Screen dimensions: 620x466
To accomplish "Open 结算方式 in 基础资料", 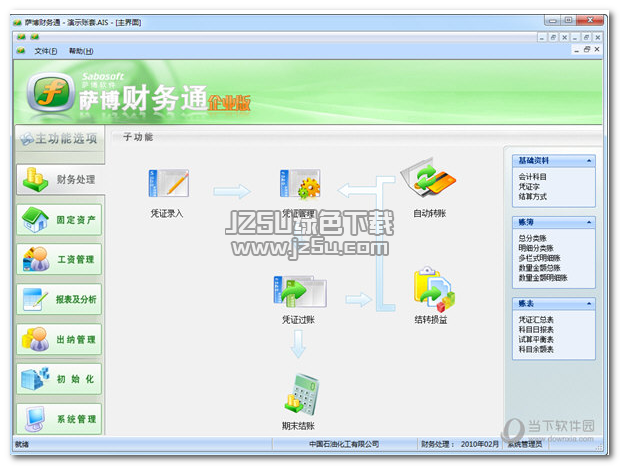I will (x=532, y=196).
